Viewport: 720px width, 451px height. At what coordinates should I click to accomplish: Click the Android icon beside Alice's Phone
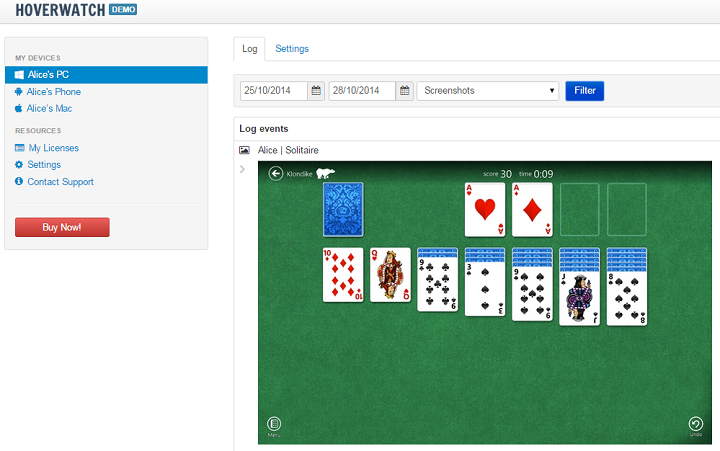(x=18, y=92)
